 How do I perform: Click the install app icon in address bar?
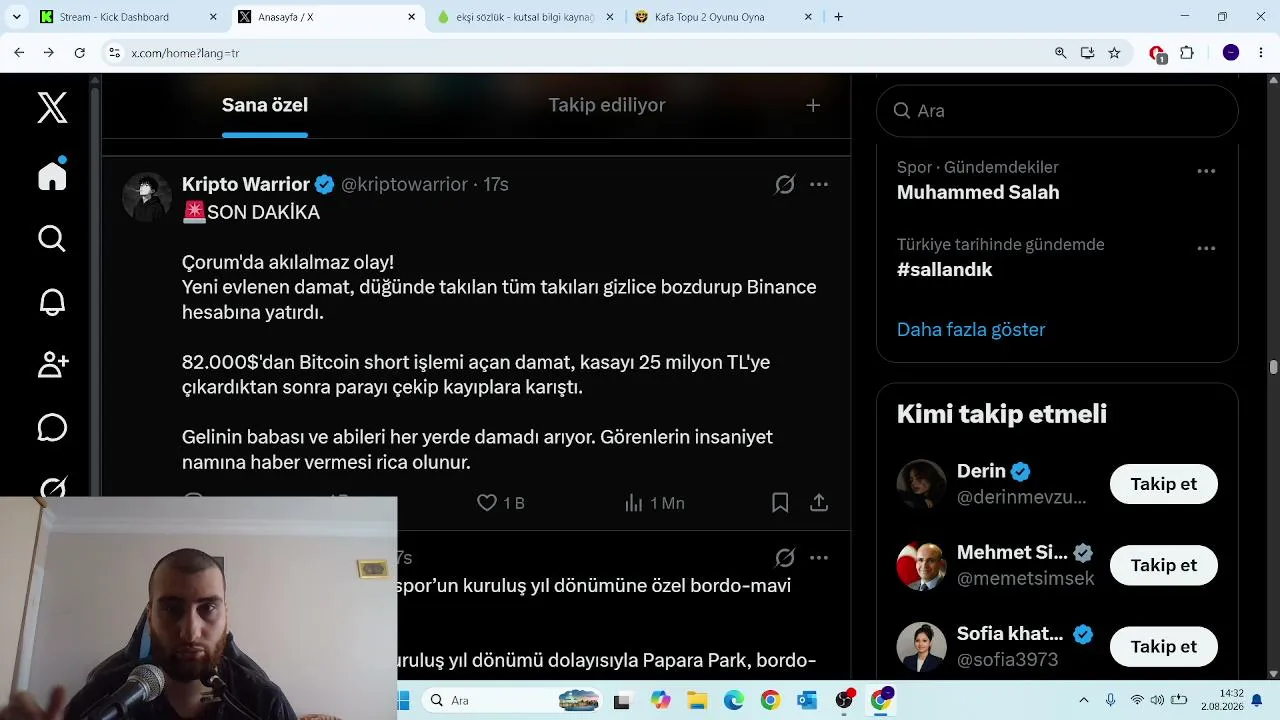(1088, 53)
